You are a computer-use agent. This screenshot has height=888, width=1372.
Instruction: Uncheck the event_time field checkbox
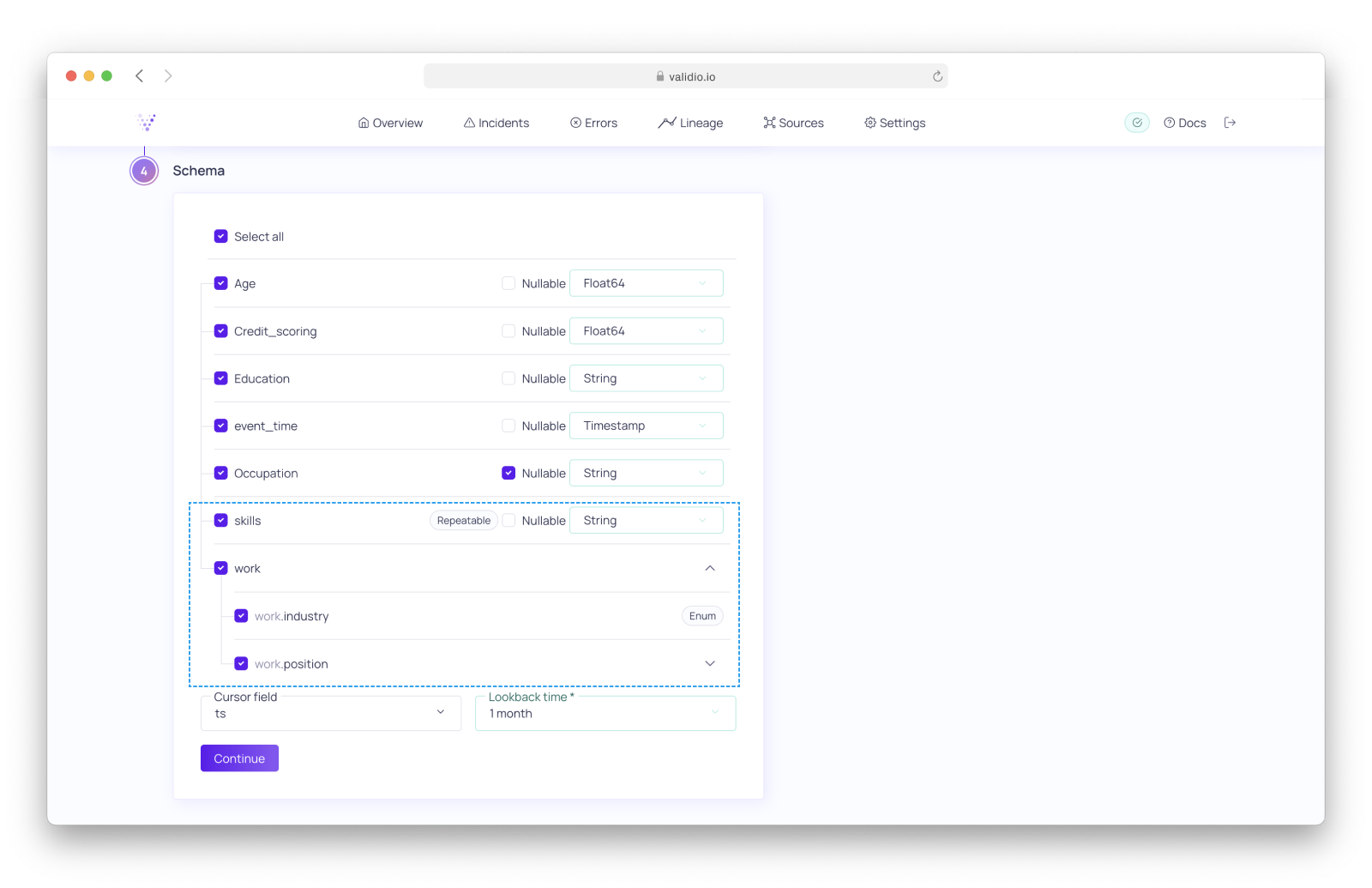(221, 426)
